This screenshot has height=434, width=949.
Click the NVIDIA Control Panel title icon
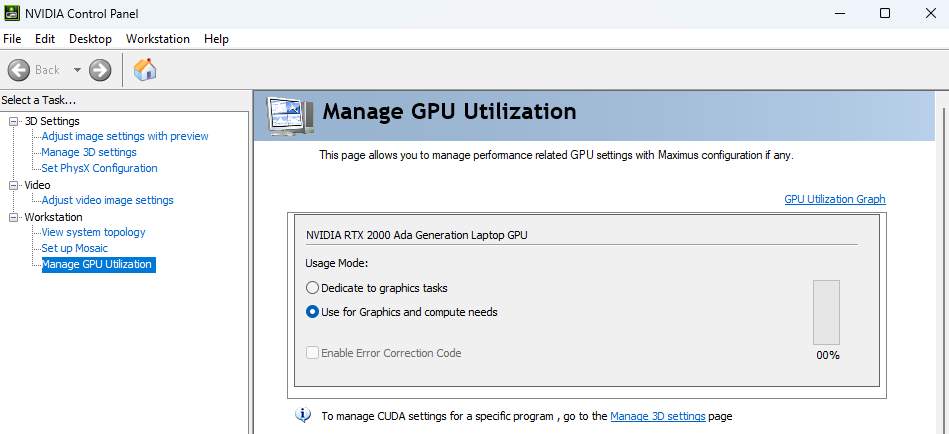(11, 13)
